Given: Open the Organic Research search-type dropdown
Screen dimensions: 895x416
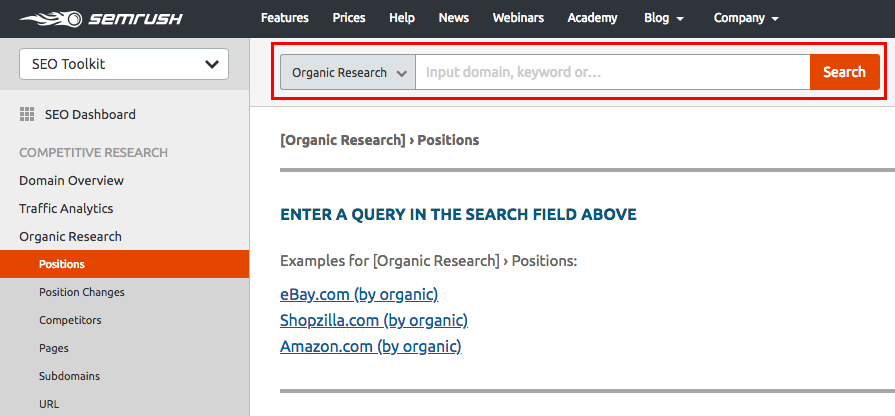Looking at the screenshot, I should coord(348,72).
